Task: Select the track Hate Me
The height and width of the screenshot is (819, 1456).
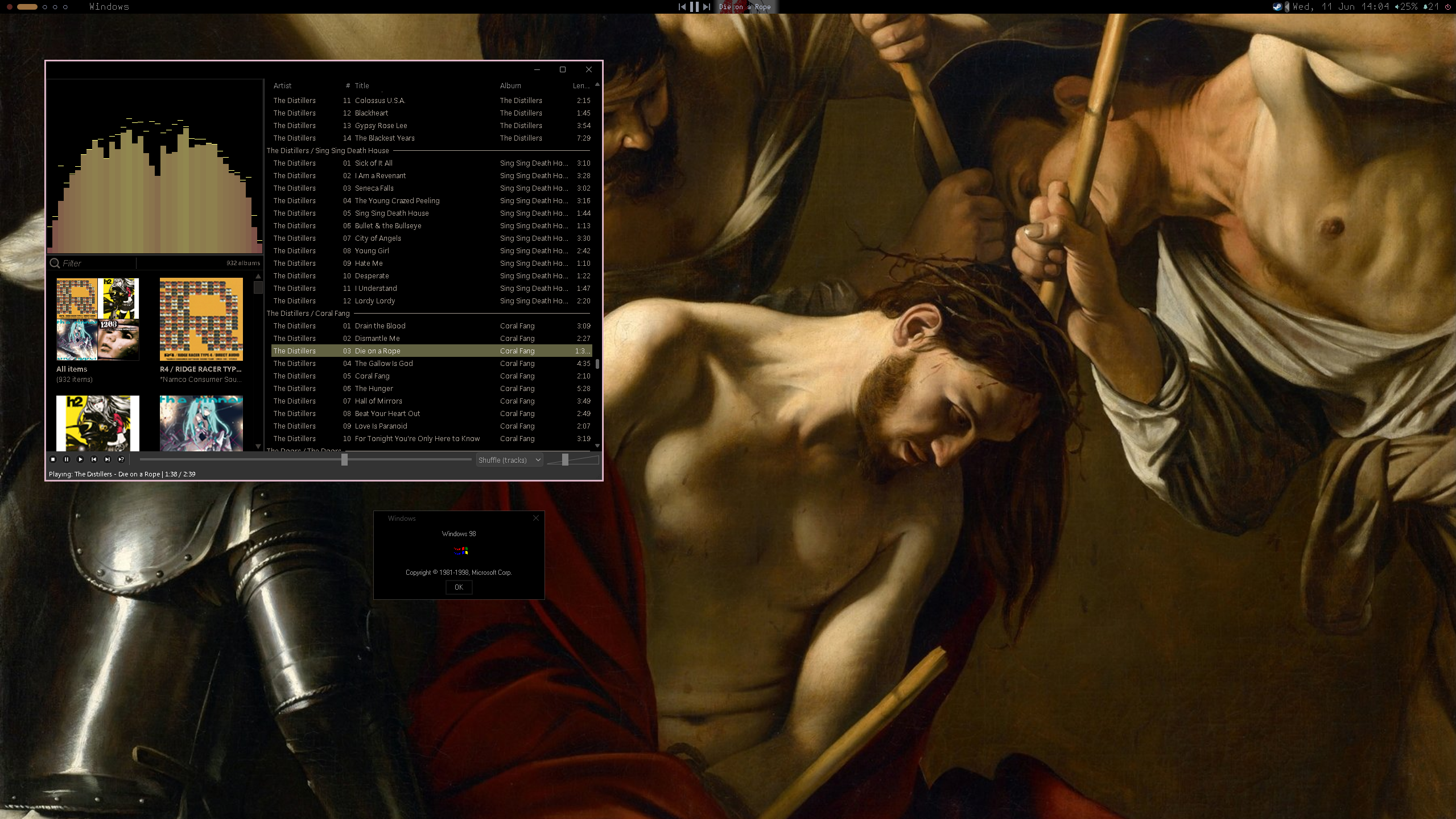Action: [431, 264]
